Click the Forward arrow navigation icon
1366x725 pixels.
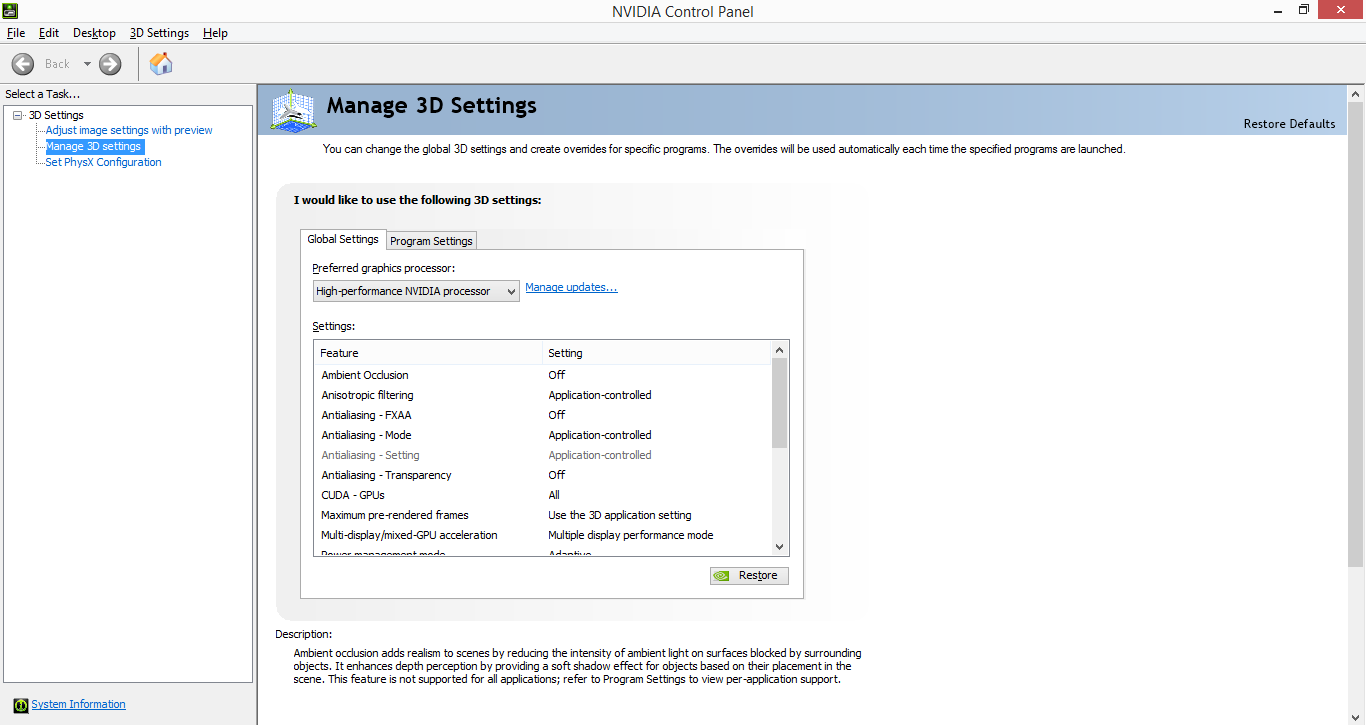click(x=110, y=64)
